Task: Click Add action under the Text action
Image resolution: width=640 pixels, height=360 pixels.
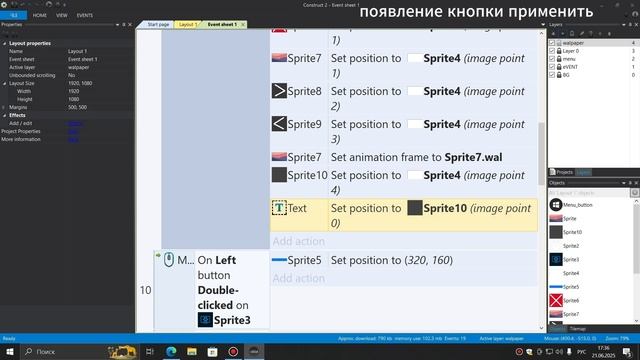Action: tap(299, 241)
